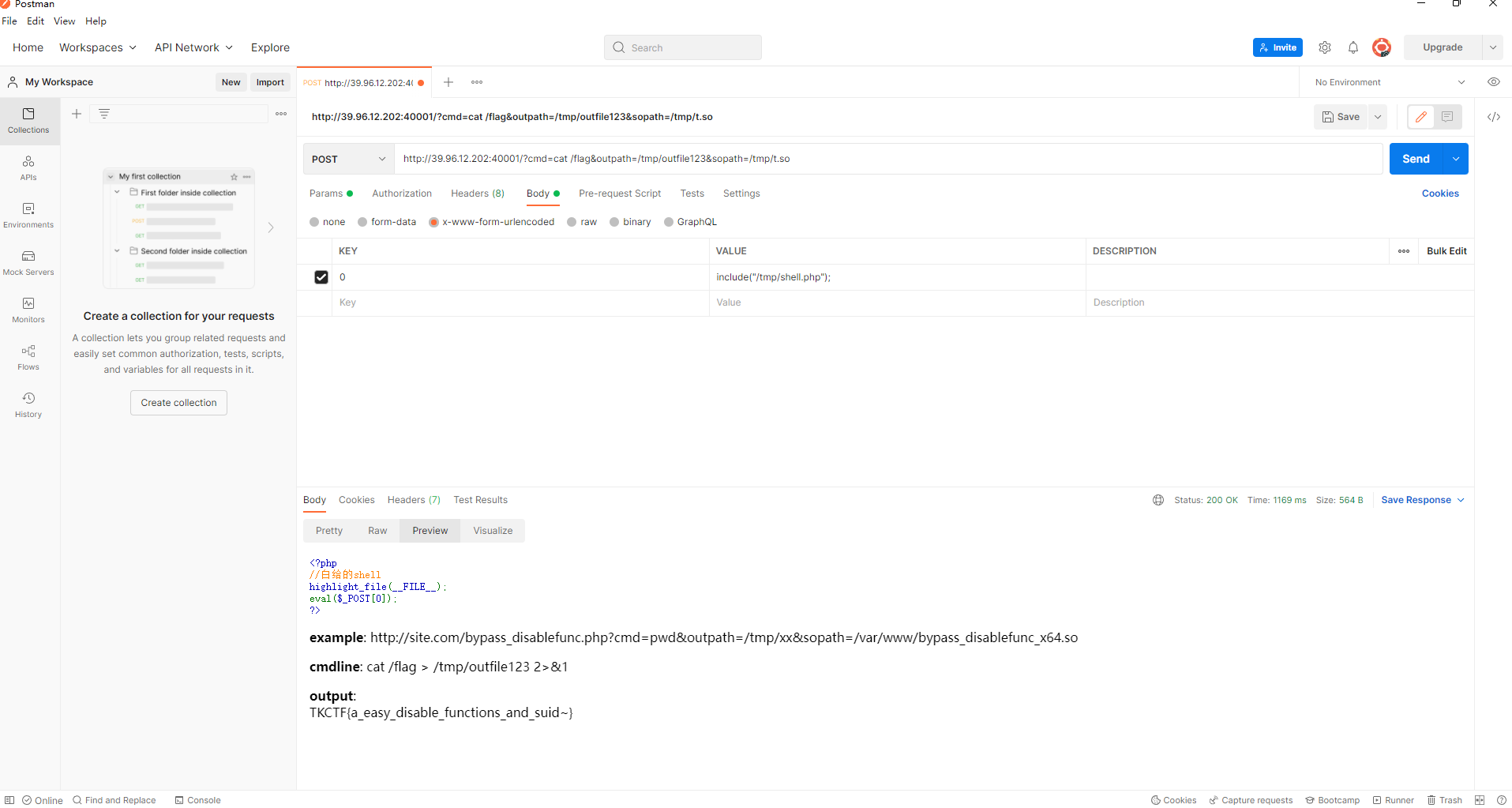Switch to the Authorization tab
Image resolution: width=1512 pixels, height=808 pixels.
[x=402, y=194]
